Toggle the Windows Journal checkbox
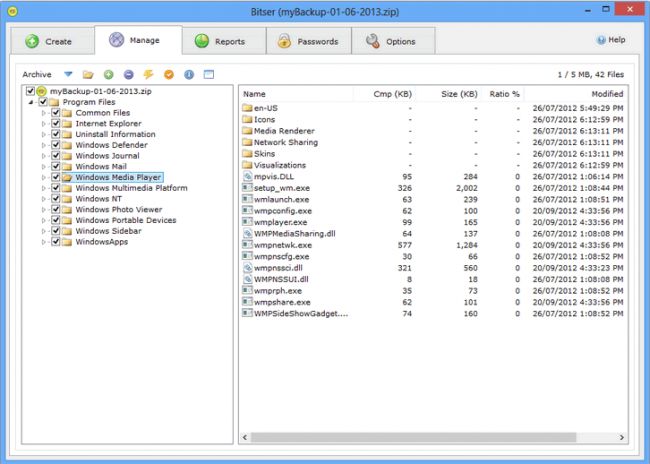The height and width of the screenshot is (464, 650). tap(56, 155)
